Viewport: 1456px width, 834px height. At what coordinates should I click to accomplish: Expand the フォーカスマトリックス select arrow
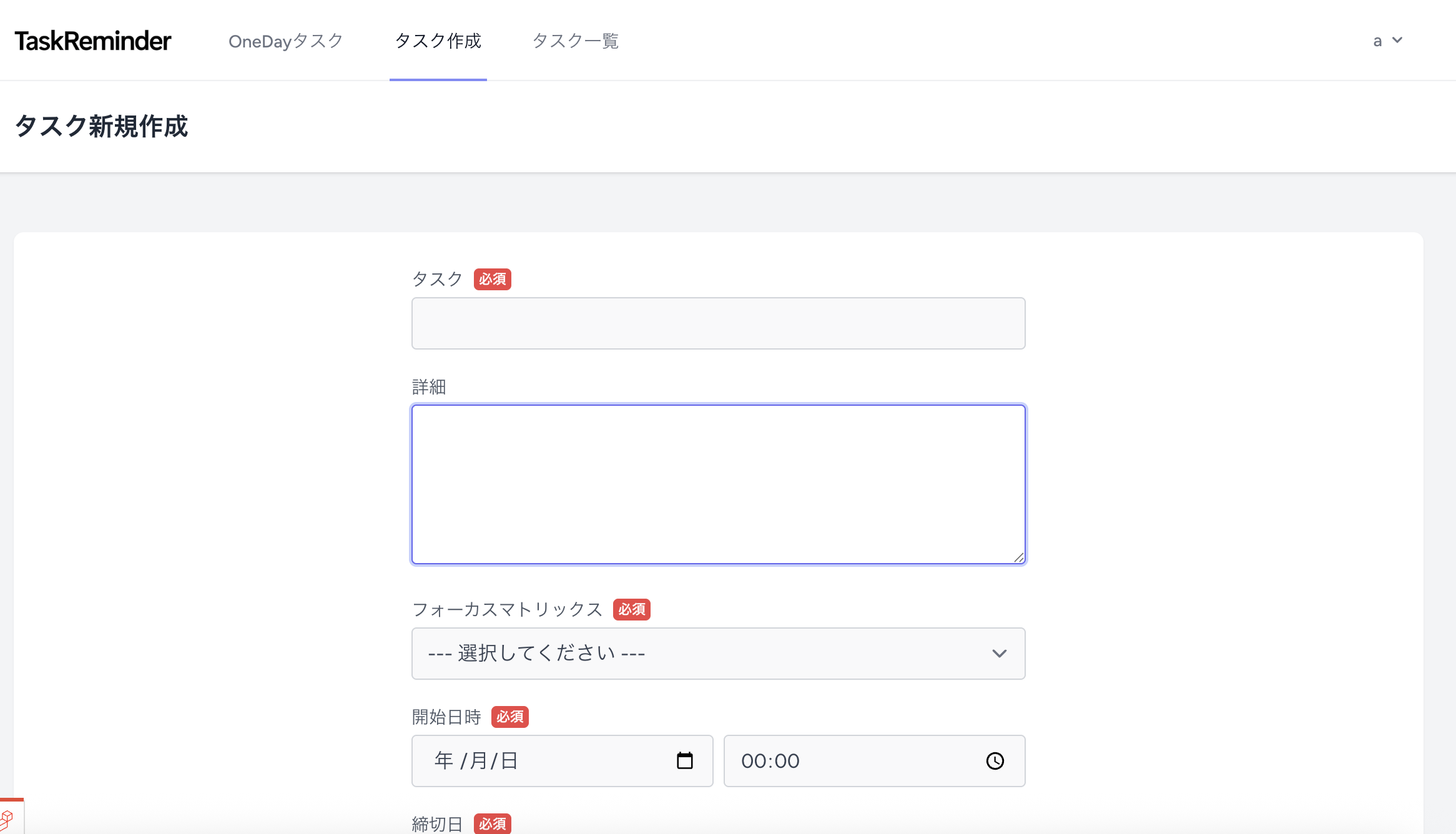coord(999,654)
